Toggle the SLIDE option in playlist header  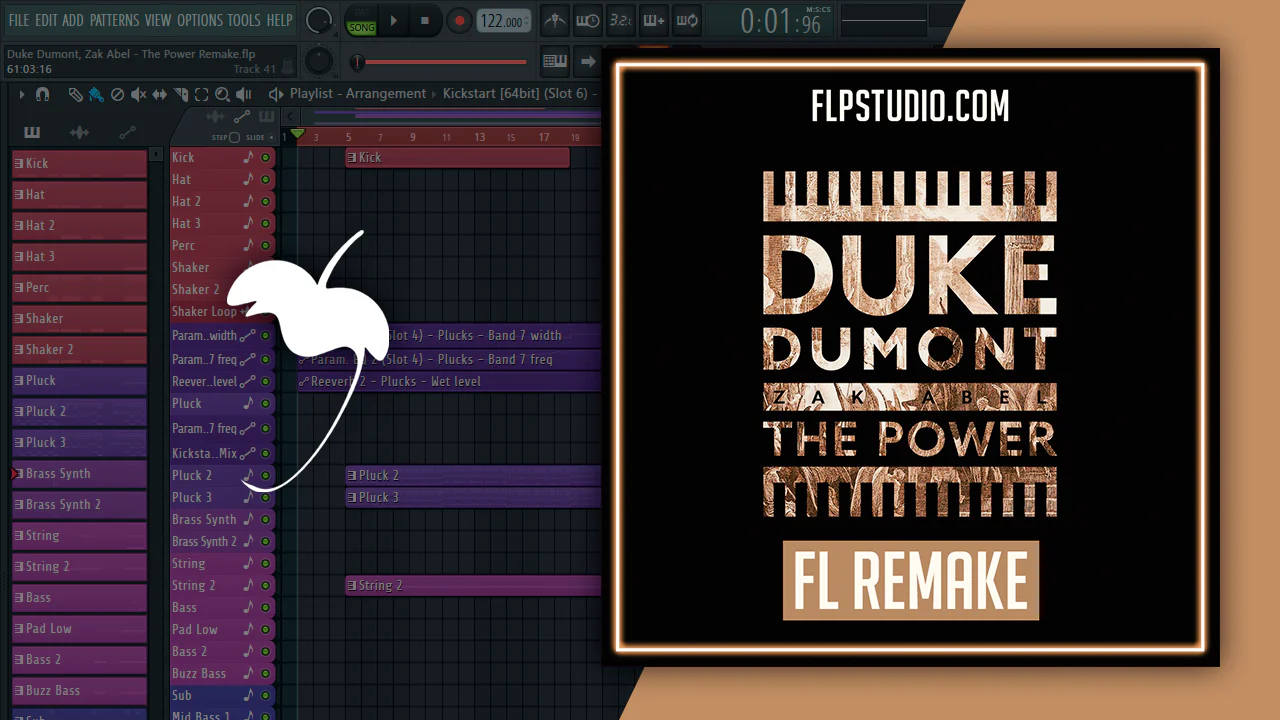point(256,137)
